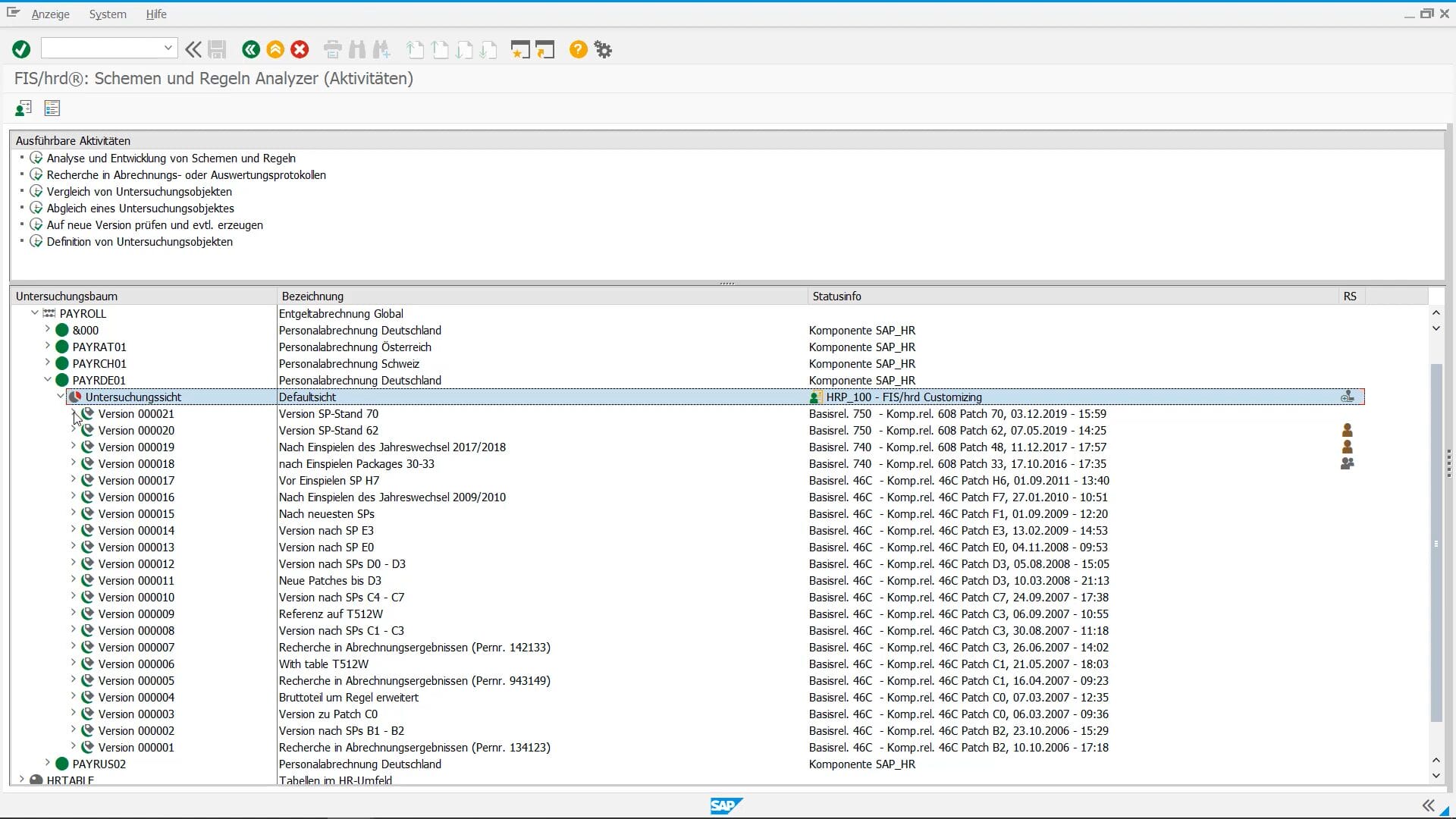Click the list layout icon in application toolbar
The height and width of the screenshot is (819, 1456).
[52, 108]
